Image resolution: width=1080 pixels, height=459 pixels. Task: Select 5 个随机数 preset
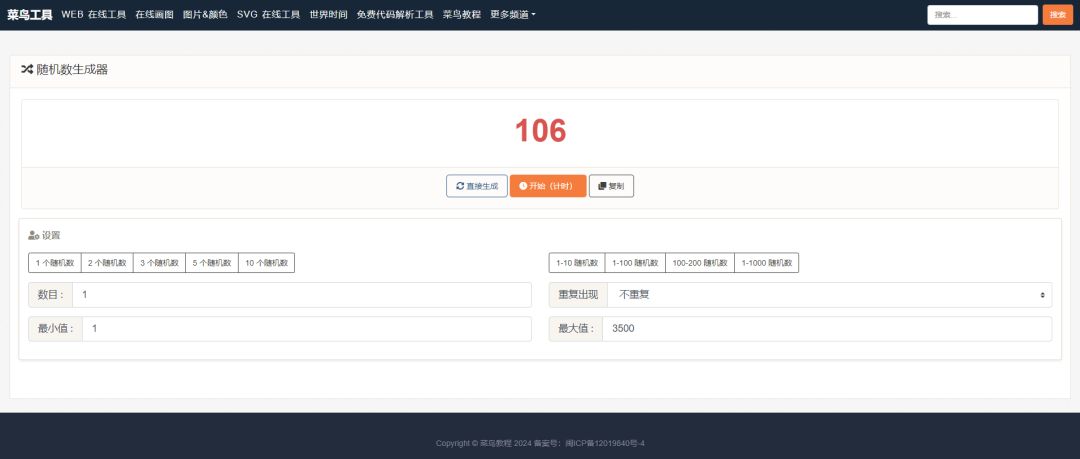click(211, 263)
